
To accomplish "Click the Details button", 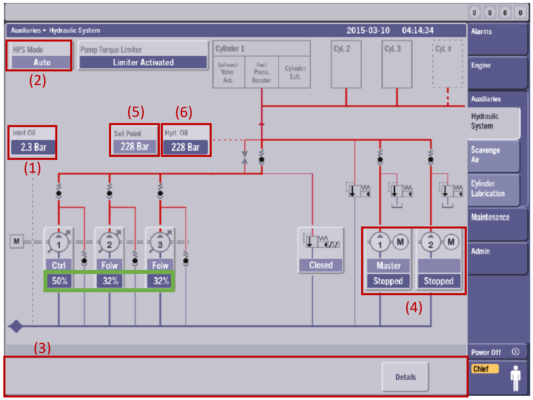I will [405, 377].
